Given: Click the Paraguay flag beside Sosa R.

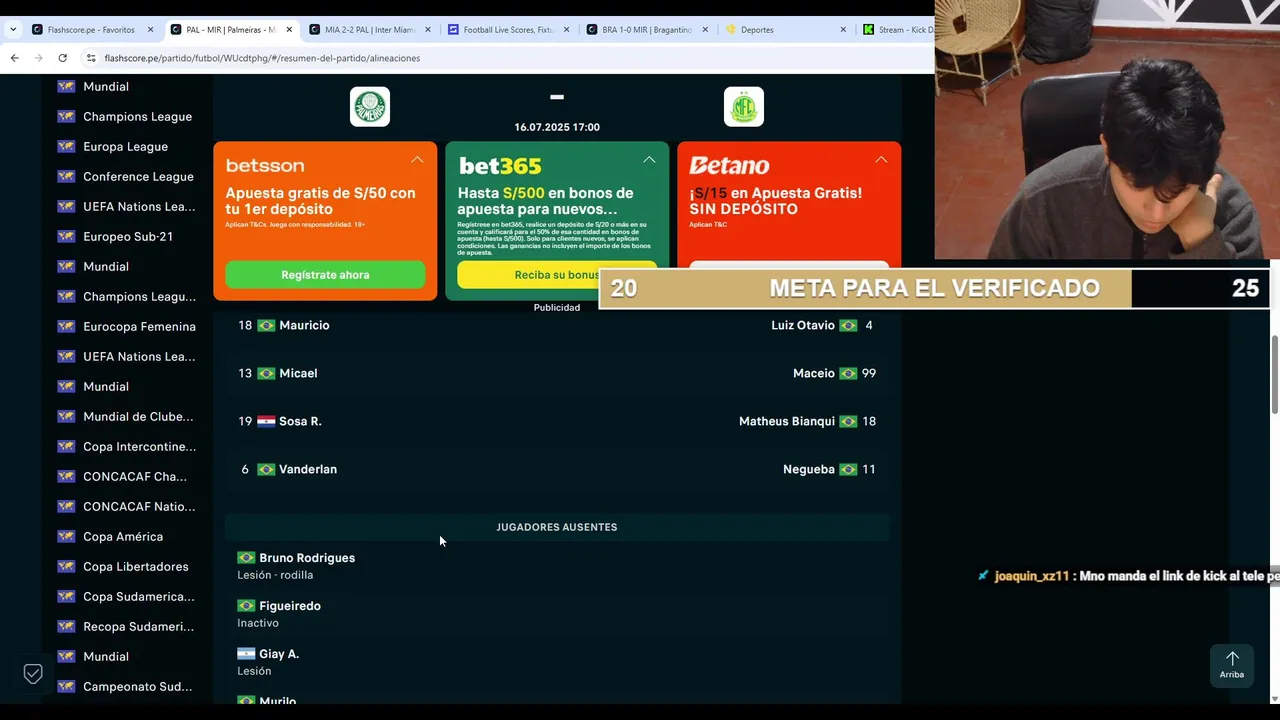Looking at the screenshot, I should pyautogui.click(x=266, y=421).
